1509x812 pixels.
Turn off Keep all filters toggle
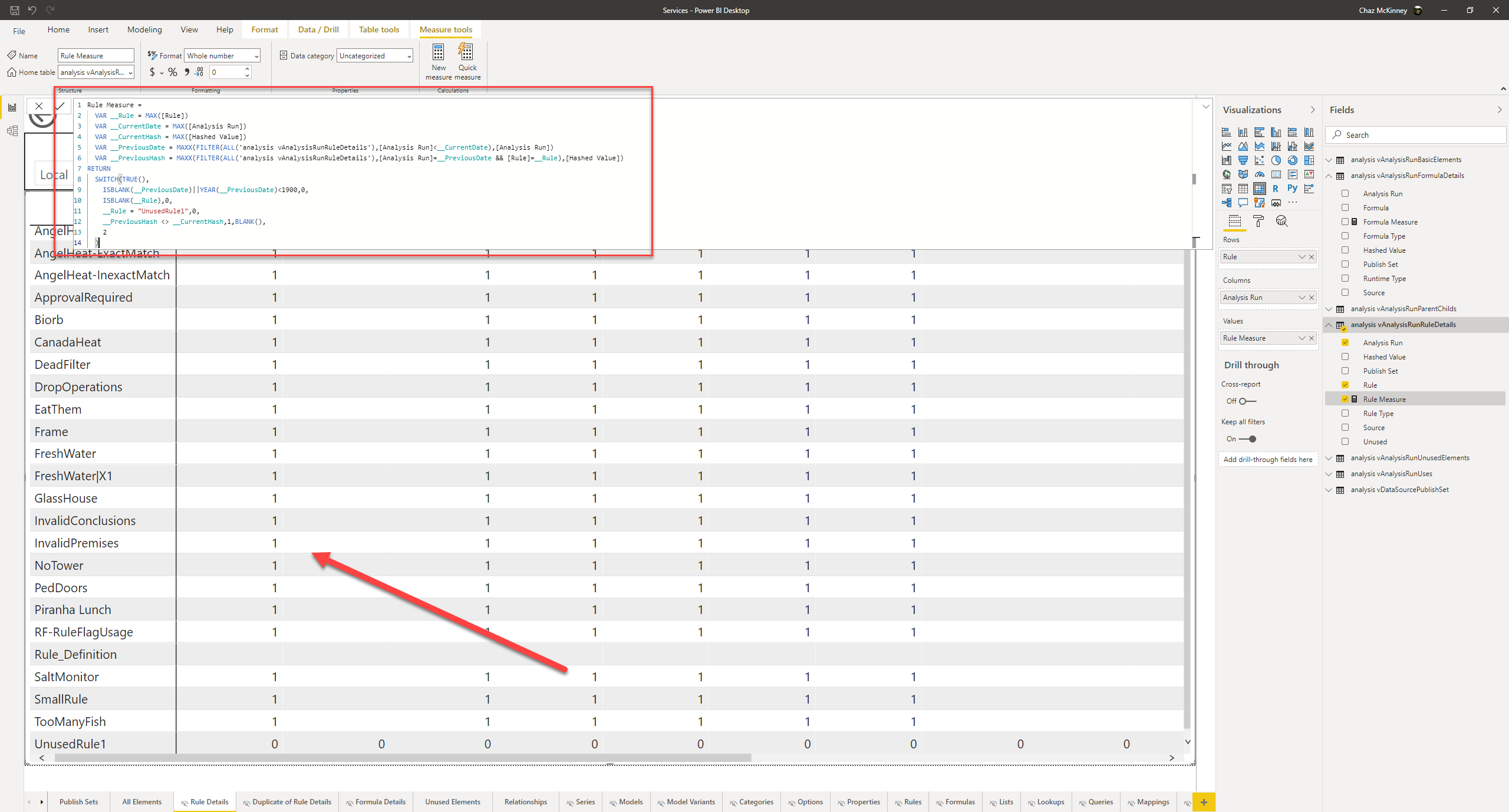(x=1247, y=439)
